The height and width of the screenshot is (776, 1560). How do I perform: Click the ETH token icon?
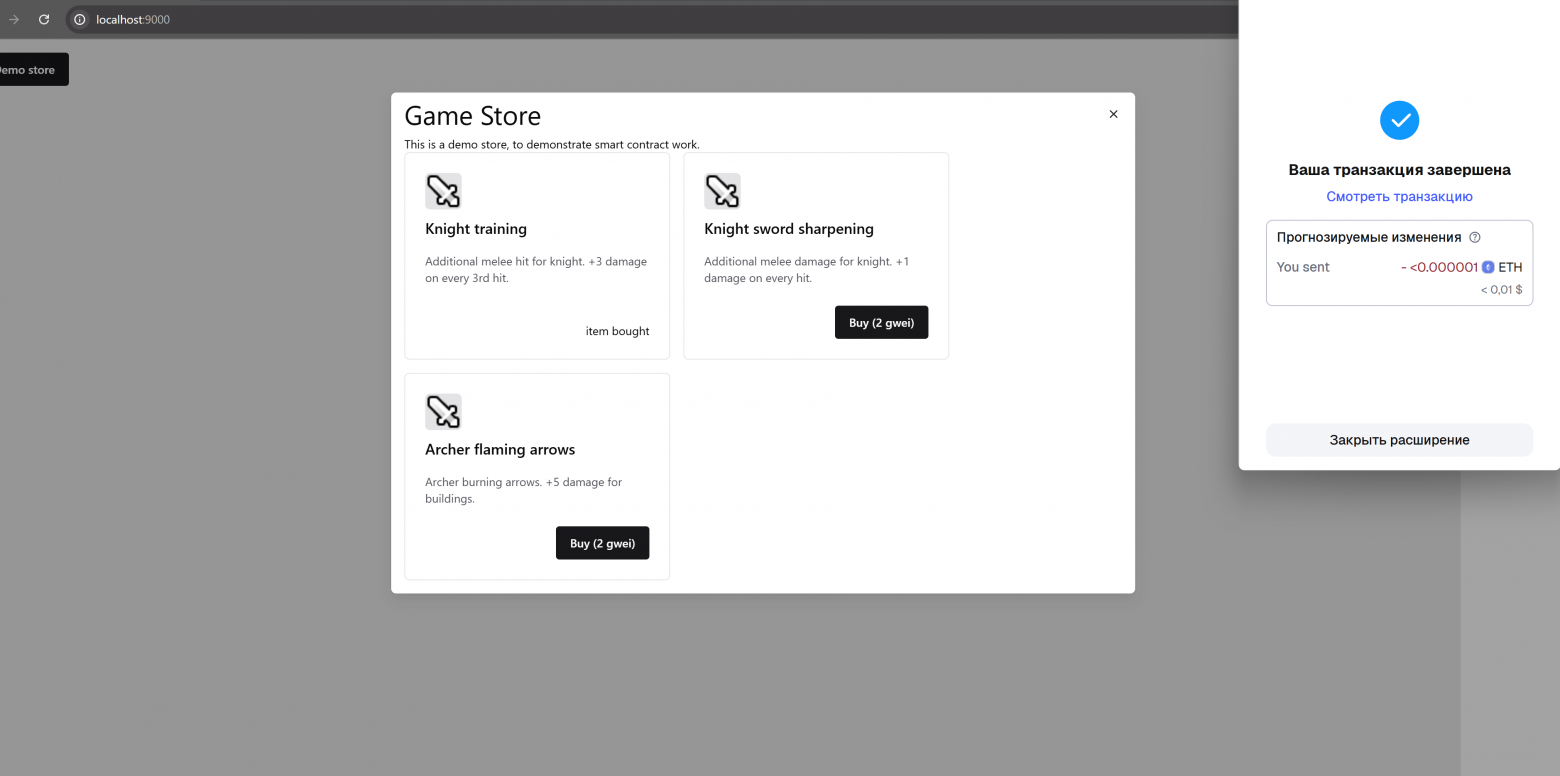point(1488,267)
